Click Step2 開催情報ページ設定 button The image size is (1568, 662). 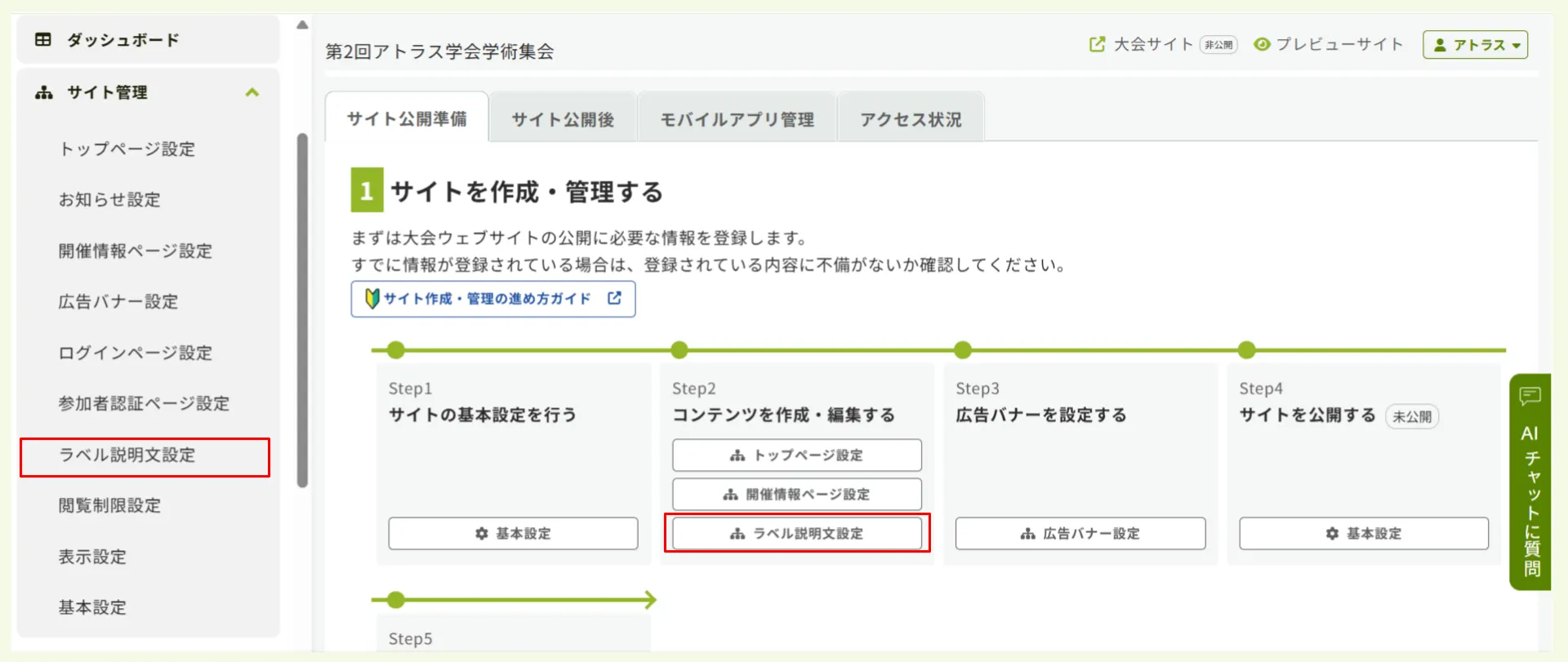coord(797,494)
